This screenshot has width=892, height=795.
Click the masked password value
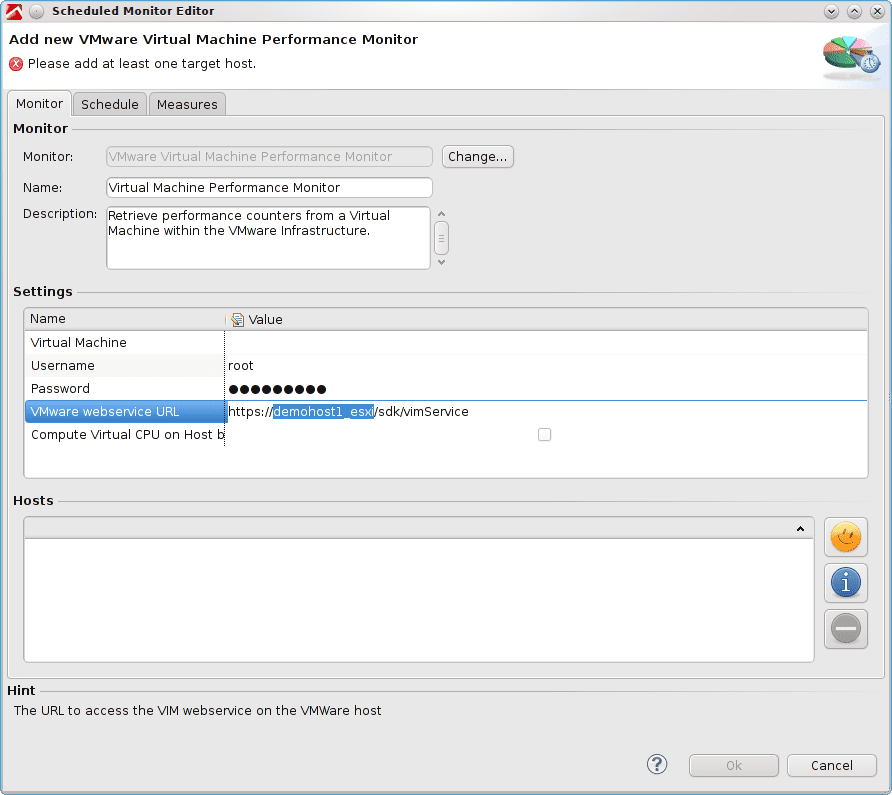point(277,389)
